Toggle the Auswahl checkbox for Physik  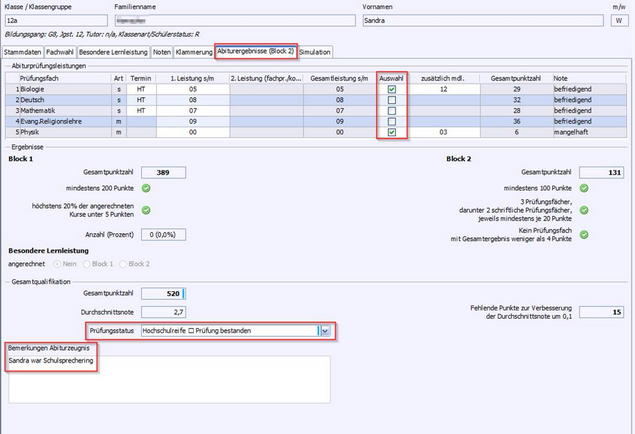[x=392, y=131]
